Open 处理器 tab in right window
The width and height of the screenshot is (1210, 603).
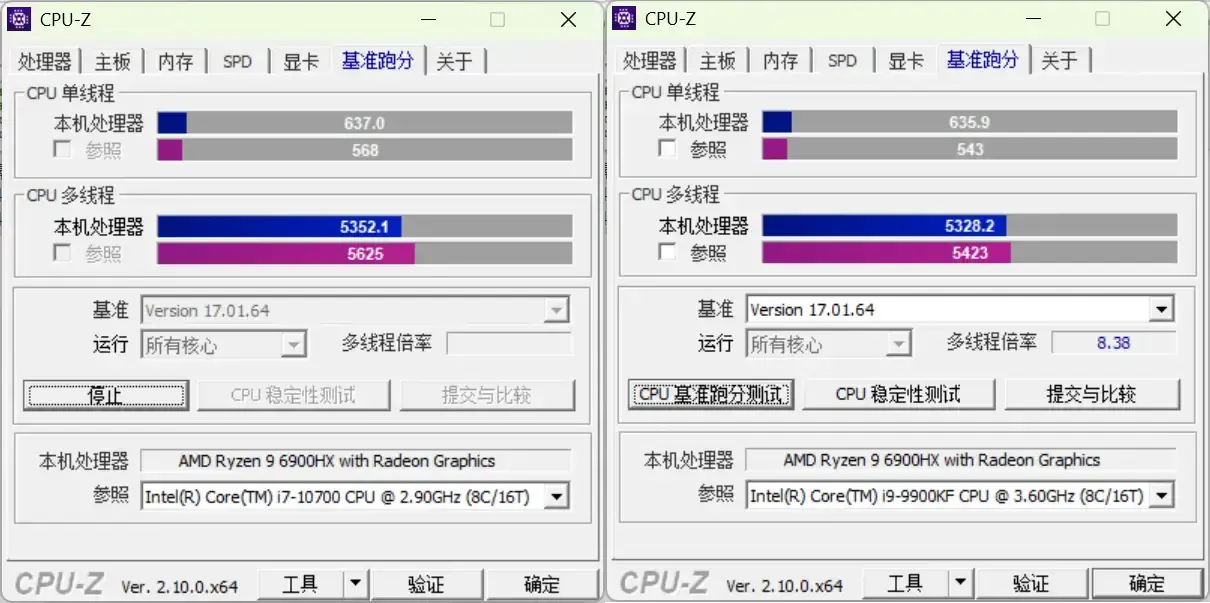coord(649,61)
